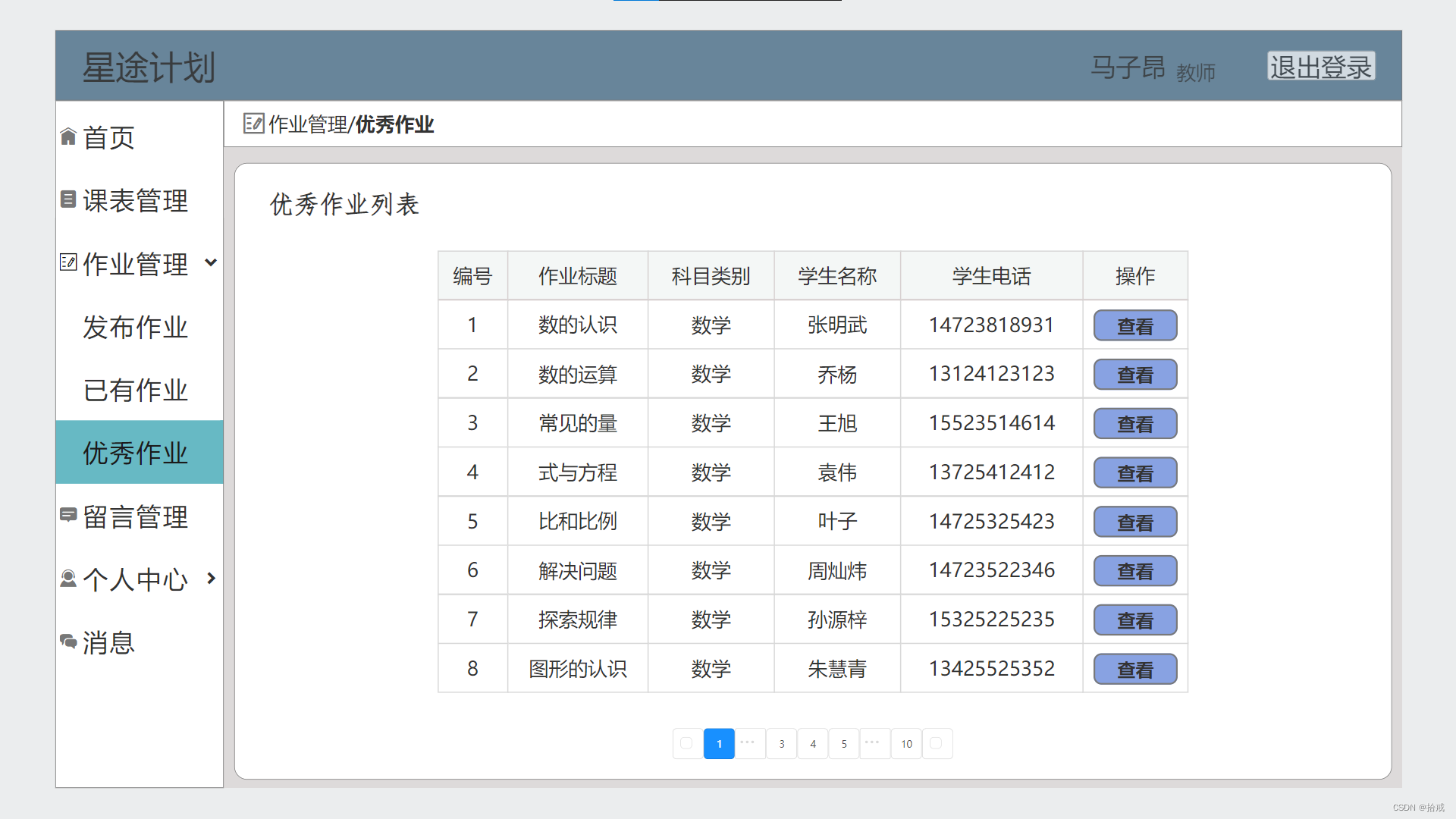Screen dimensions: 1456x819
Task: Click the homework edit icon beside 作业管理
Action: coord(68,262)
